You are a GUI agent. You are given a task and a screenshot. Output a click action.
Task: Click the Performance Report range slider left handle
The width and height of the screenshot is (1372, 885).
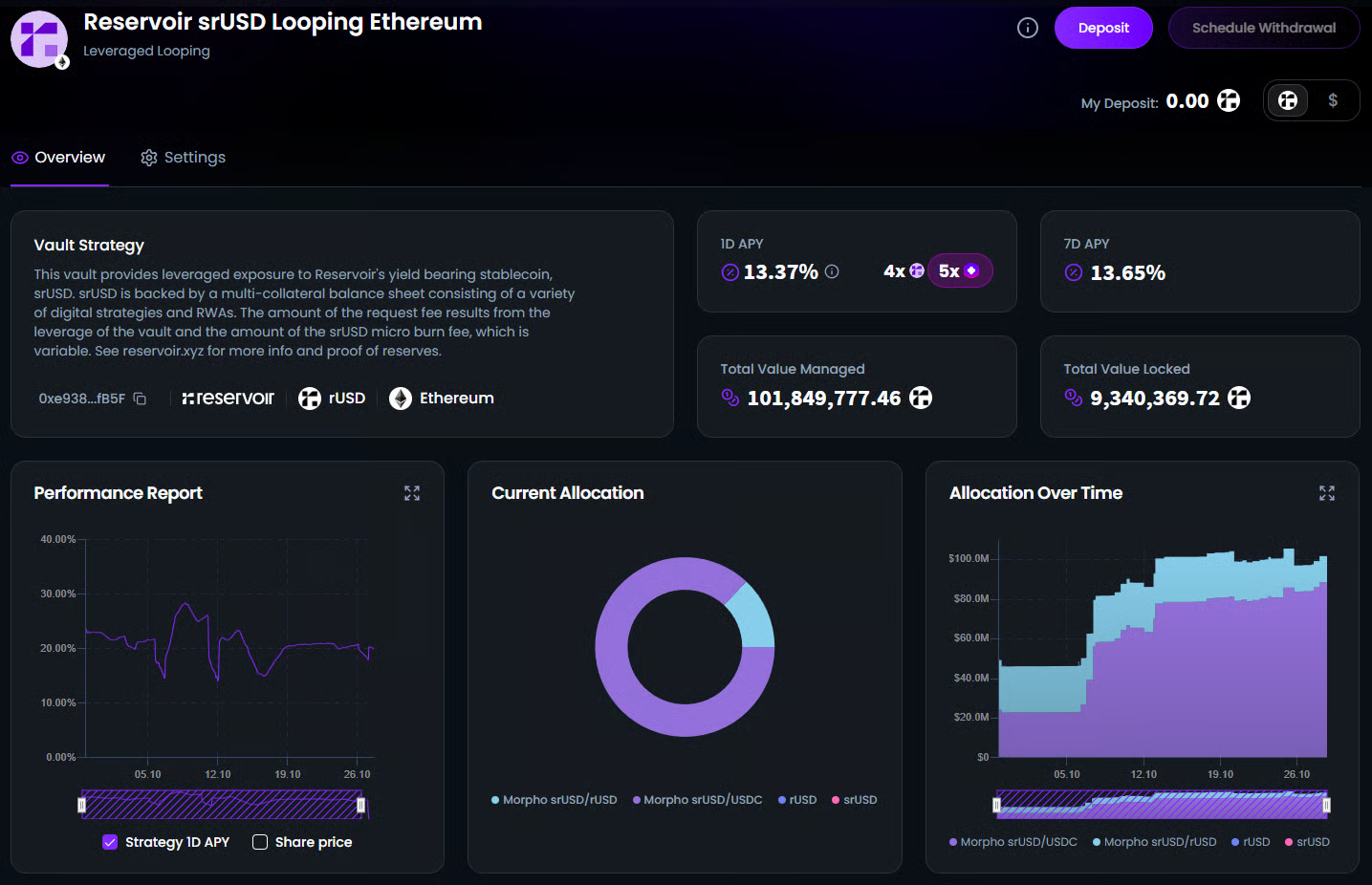(82, 806)
